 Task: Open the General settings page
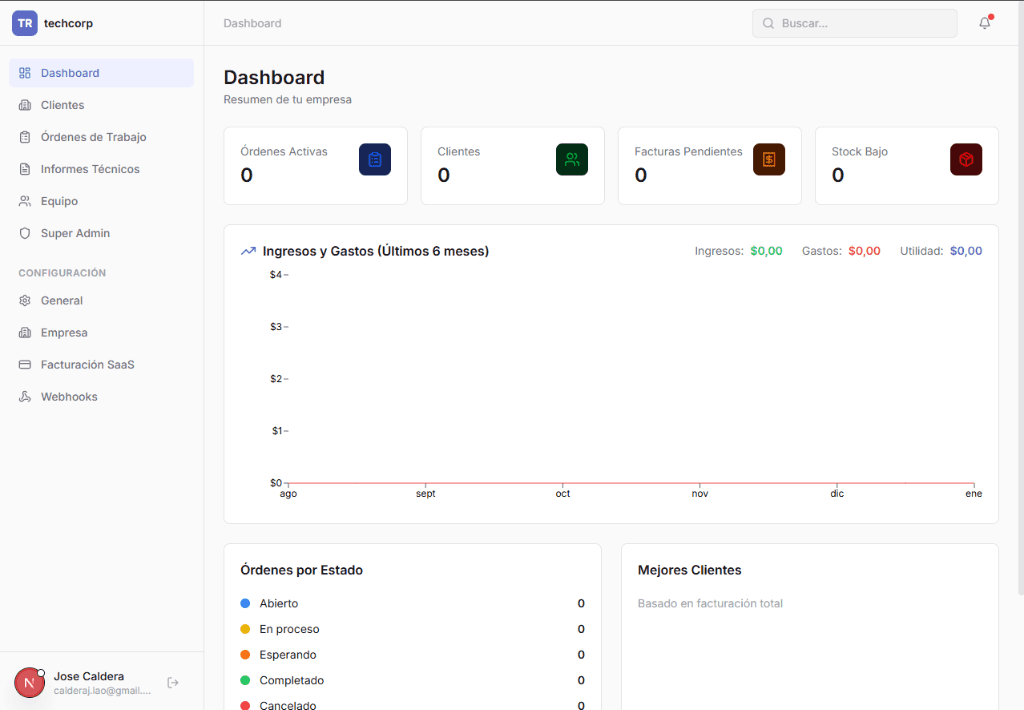pyautogui.click(x=59, y=300)
